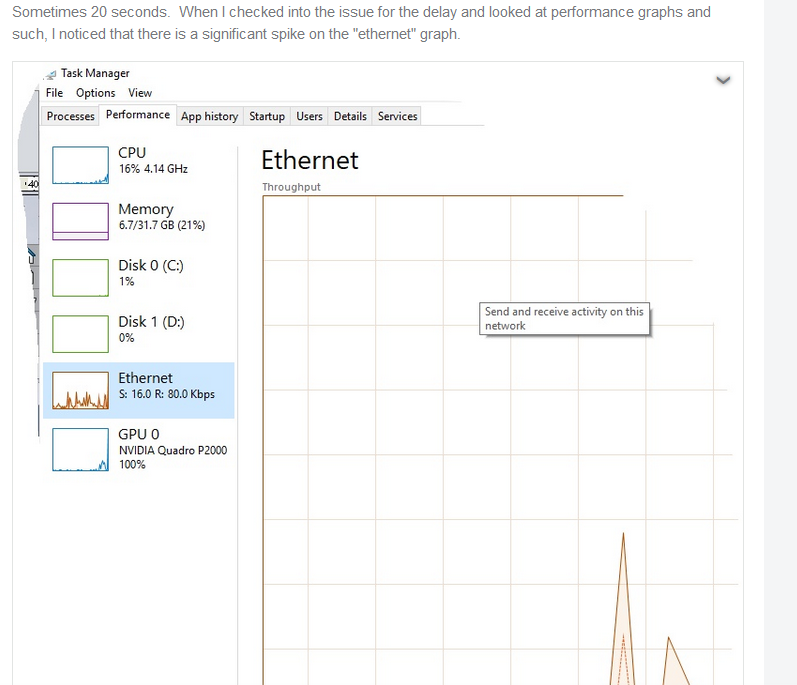This screenshot has height=685, width=797.
Task: Click the Task Manager title bar icon
Action: coord(50,74)
